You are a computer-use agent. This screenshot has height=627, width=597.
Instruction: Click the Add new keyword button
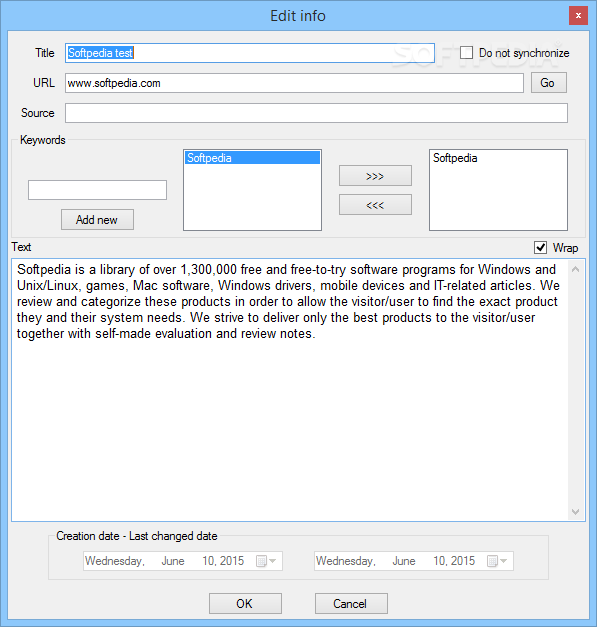97,220
